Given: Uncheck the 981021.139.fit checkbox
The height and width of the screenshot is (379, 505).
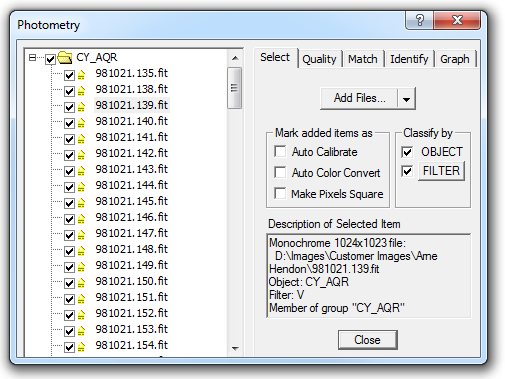Looking at the screenshot, I should tap(69, 107).
